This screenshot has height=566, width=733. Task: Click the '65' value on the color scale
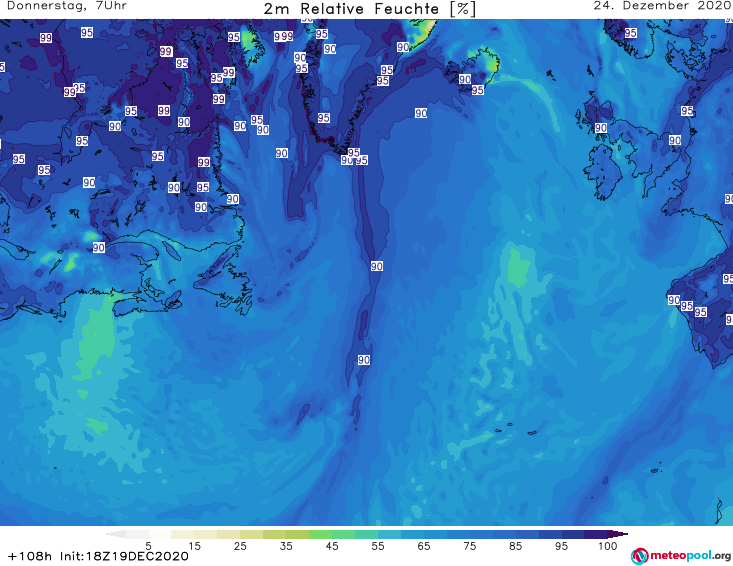(424, 546)
